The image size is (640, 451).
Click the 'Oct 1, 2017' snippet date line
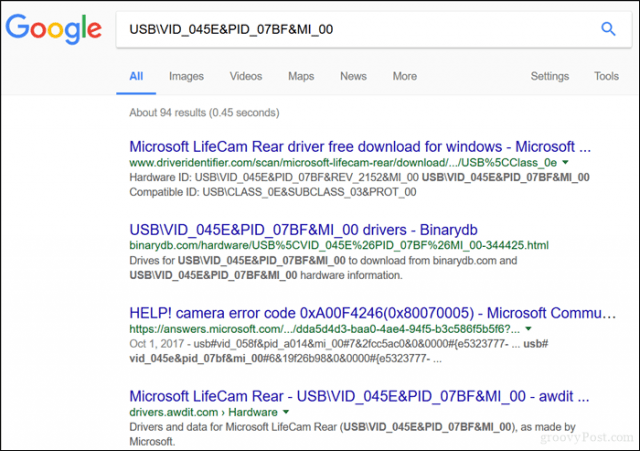click(338, 344)
